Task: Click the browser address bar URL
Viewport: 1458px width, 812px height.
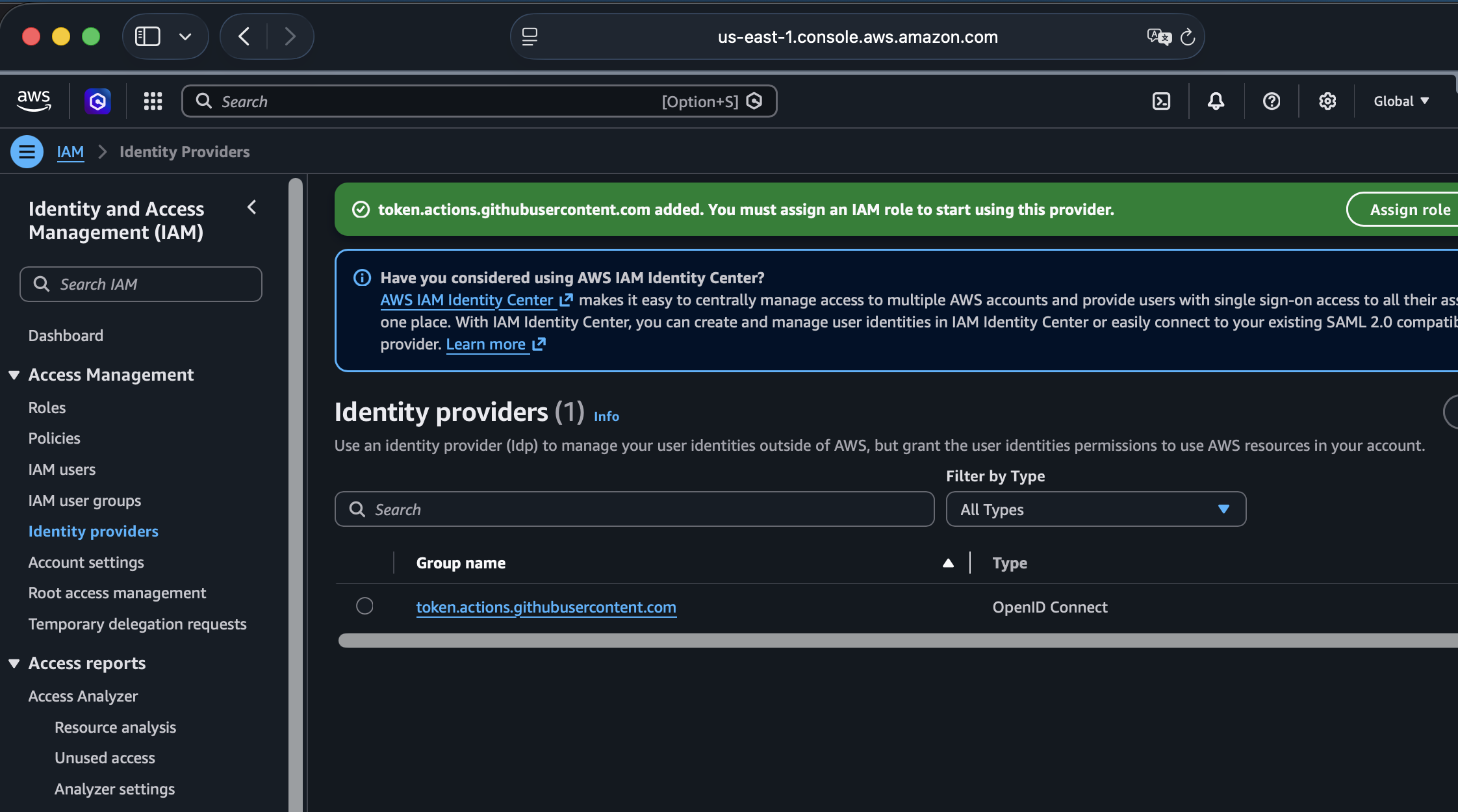Action: 858,37
